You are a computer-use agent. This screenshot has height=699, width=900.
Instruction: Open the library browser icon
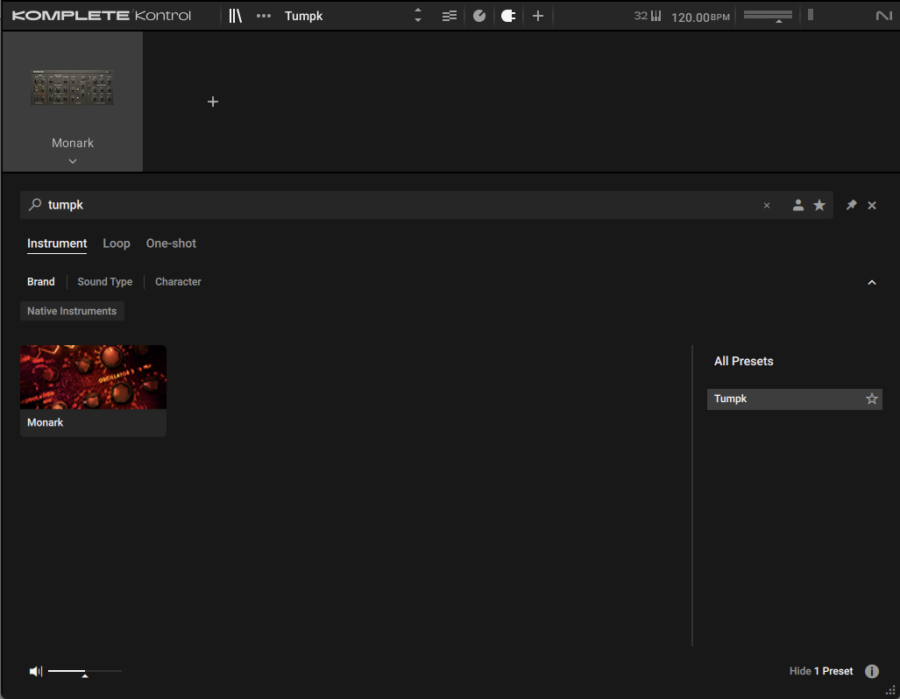(x=235, y=16)
